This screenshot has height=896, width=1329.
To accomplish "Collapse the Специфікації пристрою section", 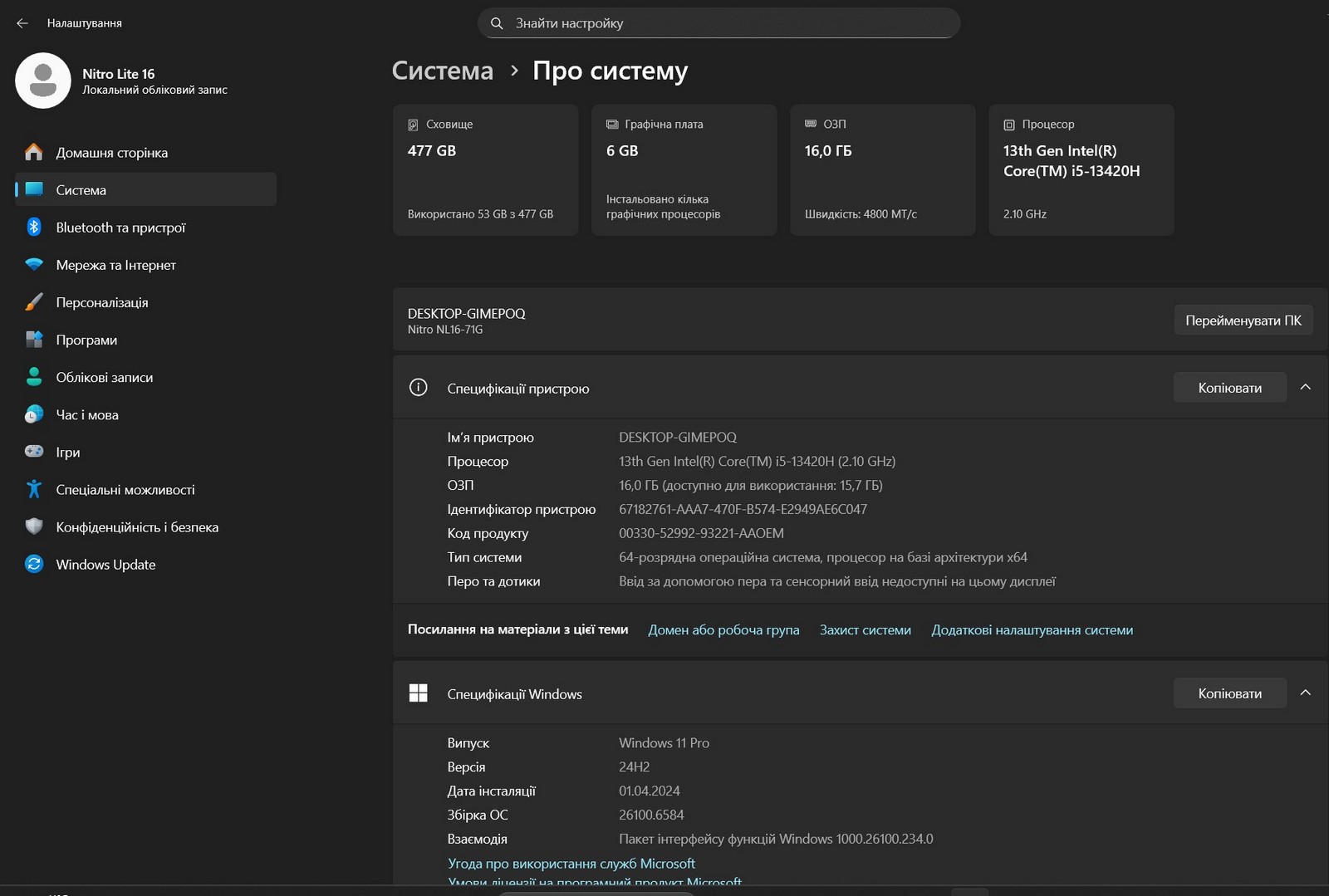I will 1305,388.
